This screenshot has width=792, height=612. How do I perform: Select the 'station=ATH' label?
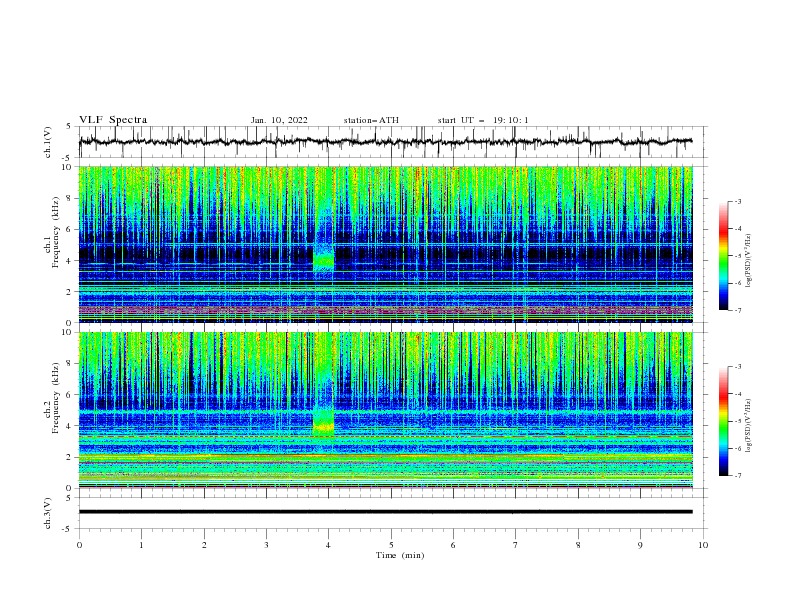coord(371,120)
